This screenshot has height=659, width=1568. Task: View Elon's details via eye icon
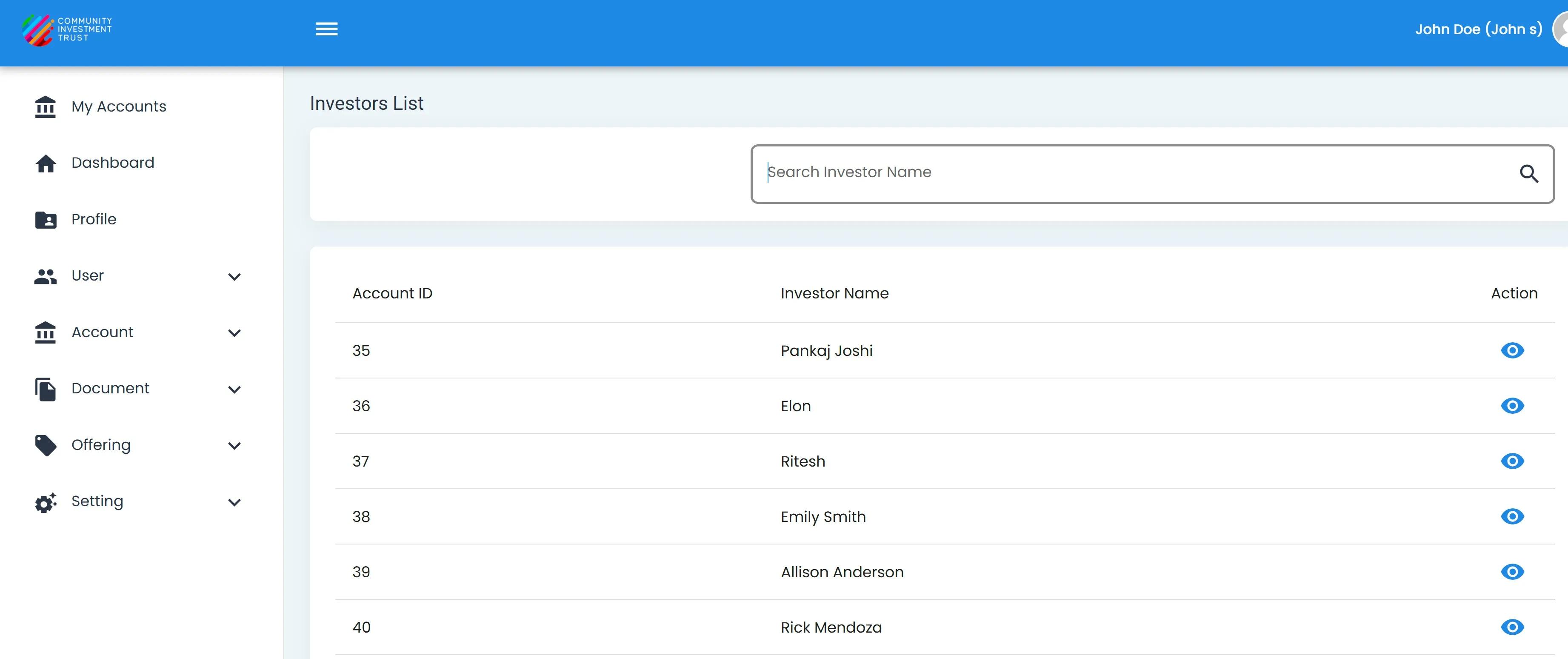click(1512, 406)
